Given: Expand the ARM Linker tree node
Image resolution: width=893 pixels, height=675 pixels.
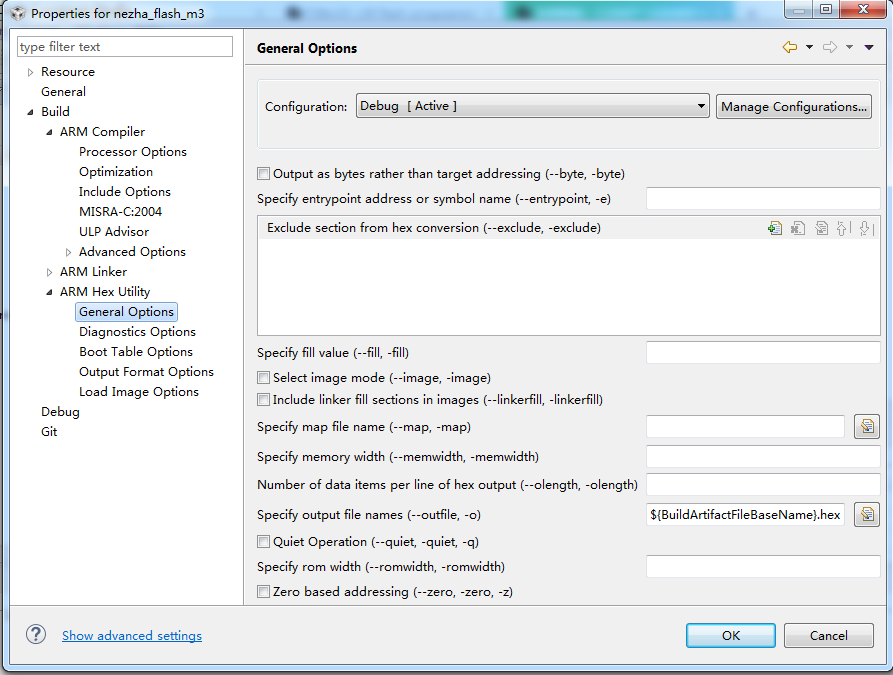Looking at the screenshot, I should [x=50, y=272].
